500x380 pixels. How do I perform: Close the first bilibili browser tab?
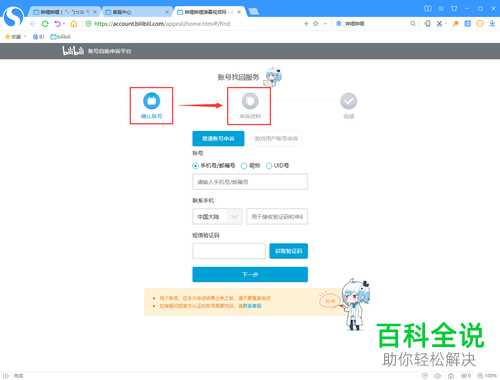coord(95,12)
